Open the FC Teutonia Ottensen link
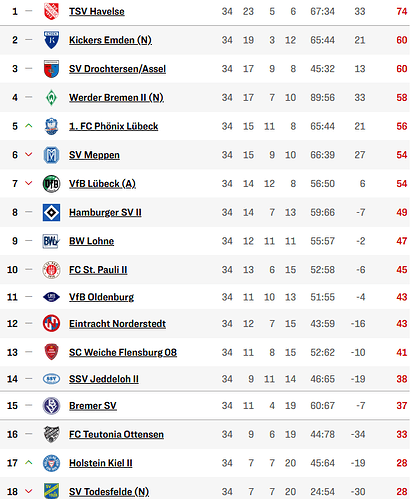 (116, 434)
